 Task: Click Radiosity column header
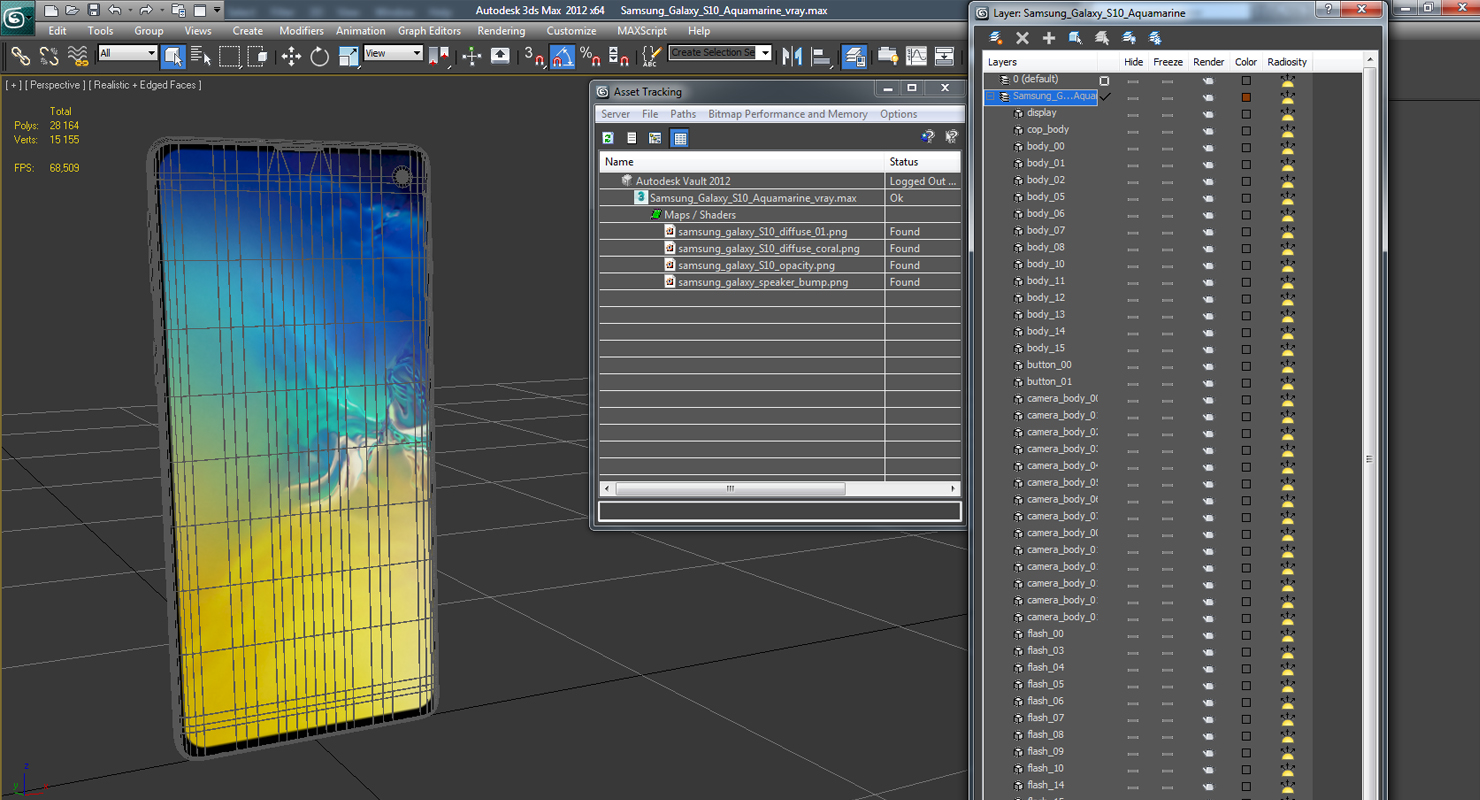click(x=1287, y=62)
